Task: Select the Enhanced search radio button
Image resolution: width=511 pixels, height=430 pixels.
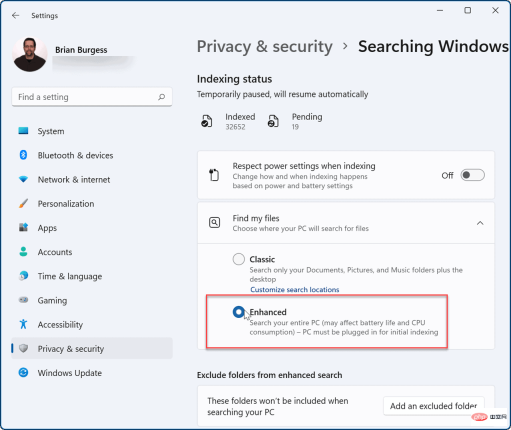Action: click(x=239, y=312)
